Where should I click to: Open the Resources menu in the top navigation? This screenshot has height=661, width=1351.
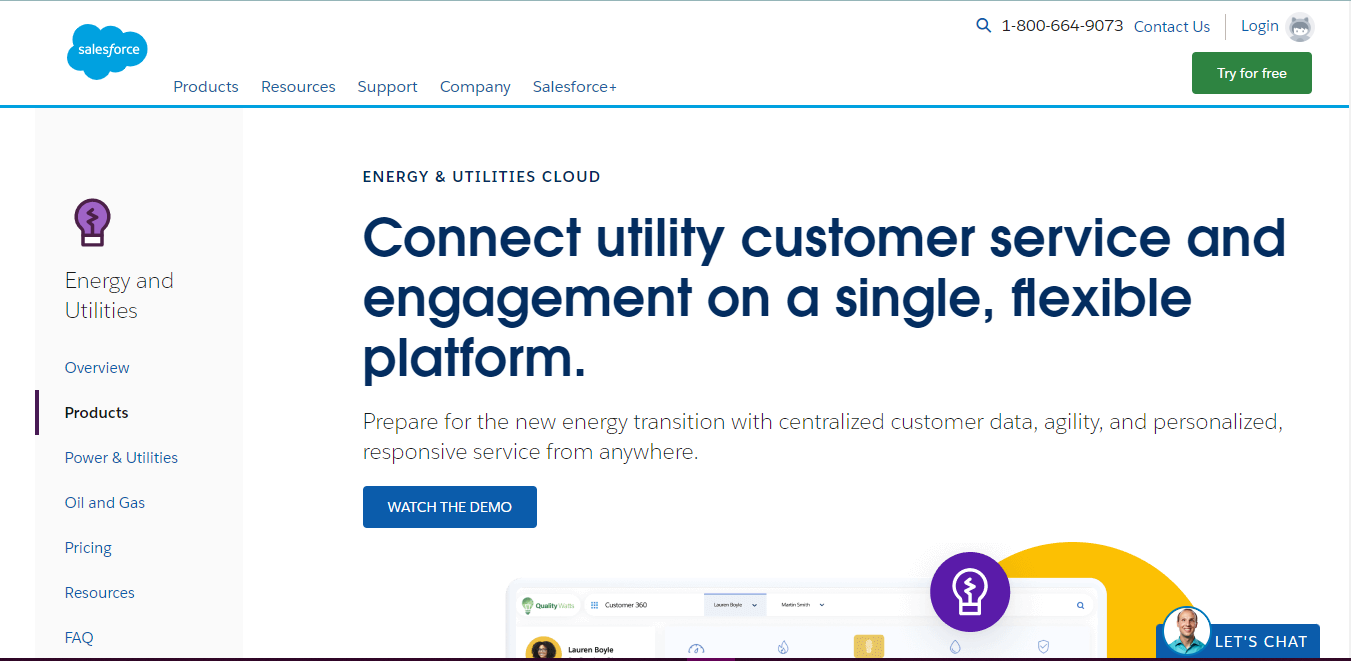pyautogui.click(x=298, y=87)
